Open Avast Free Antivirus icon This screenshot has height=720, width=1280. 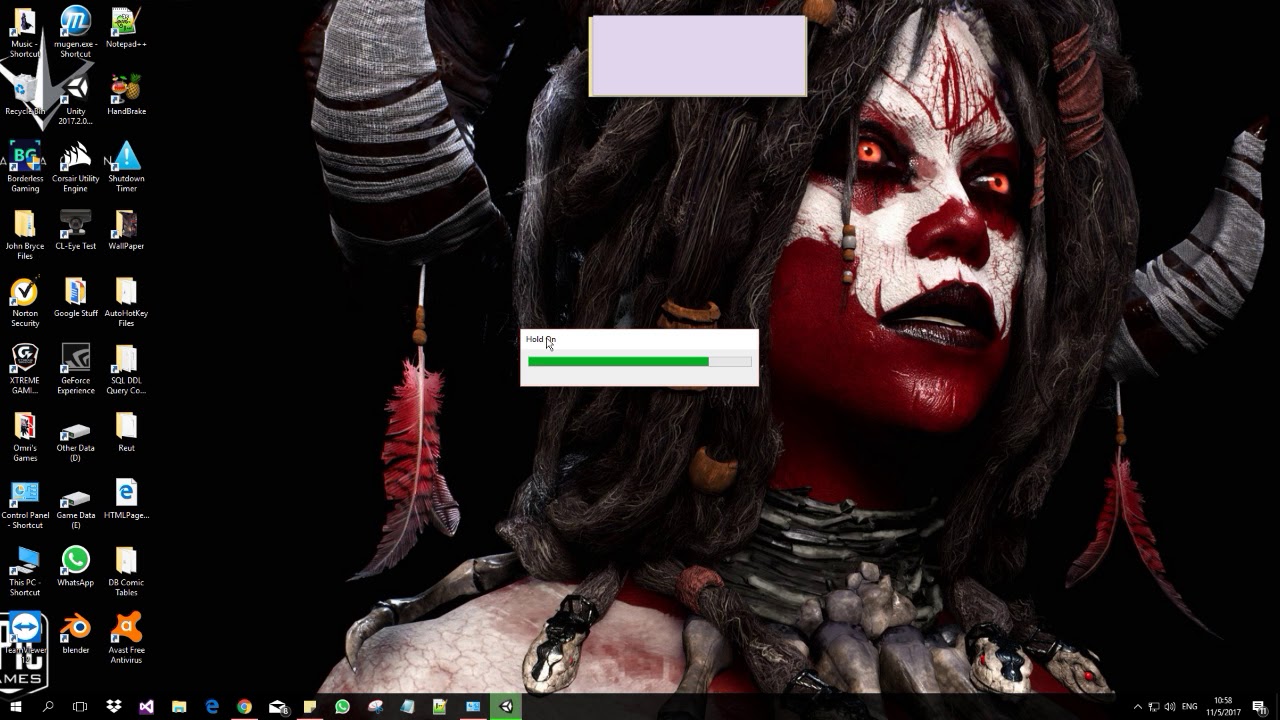pyautogui.click(x=126, y=640)
